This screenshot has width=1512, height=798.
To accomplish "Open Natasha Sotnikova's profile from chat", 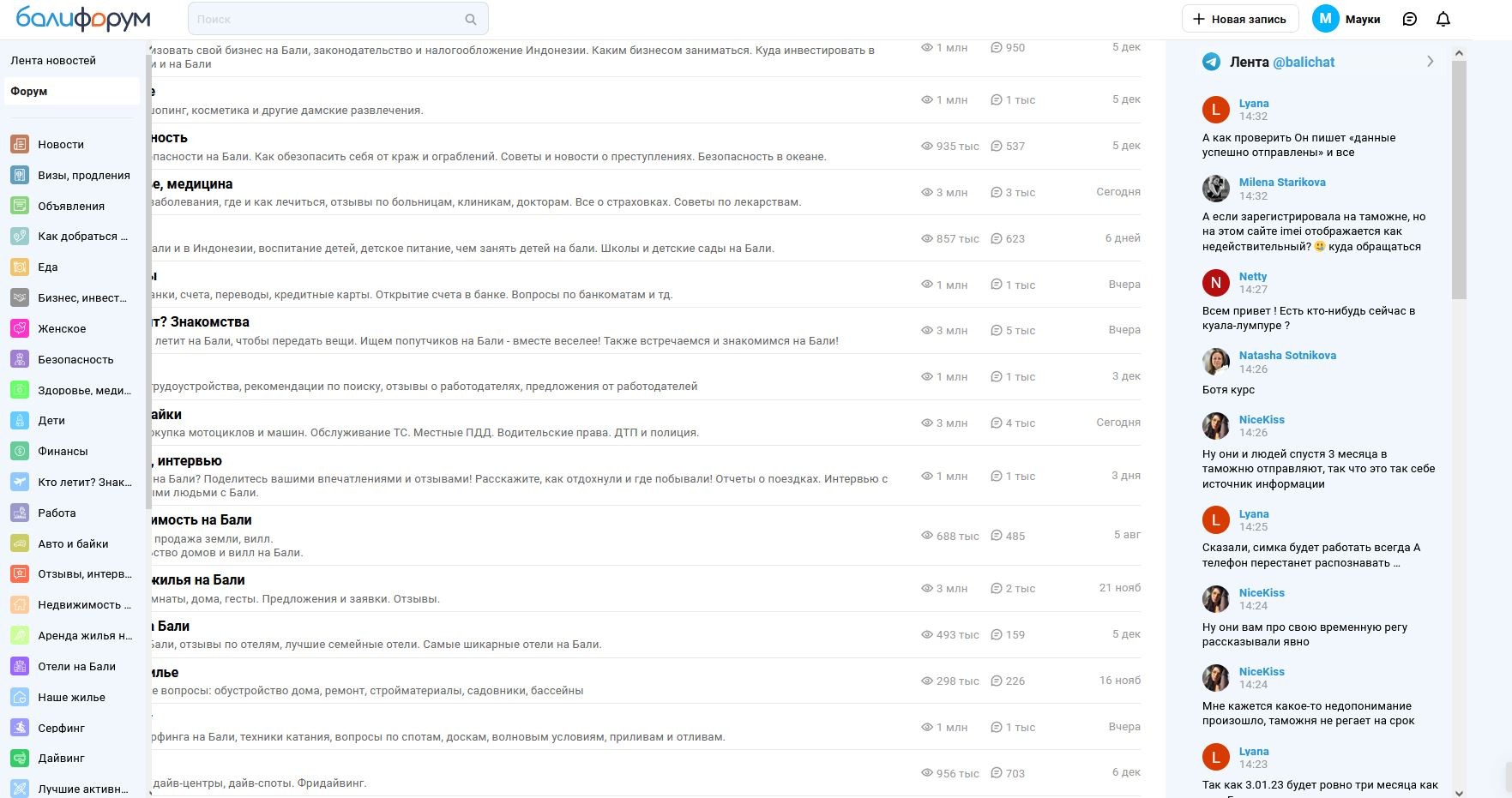I will click(x=1286, y=355).
